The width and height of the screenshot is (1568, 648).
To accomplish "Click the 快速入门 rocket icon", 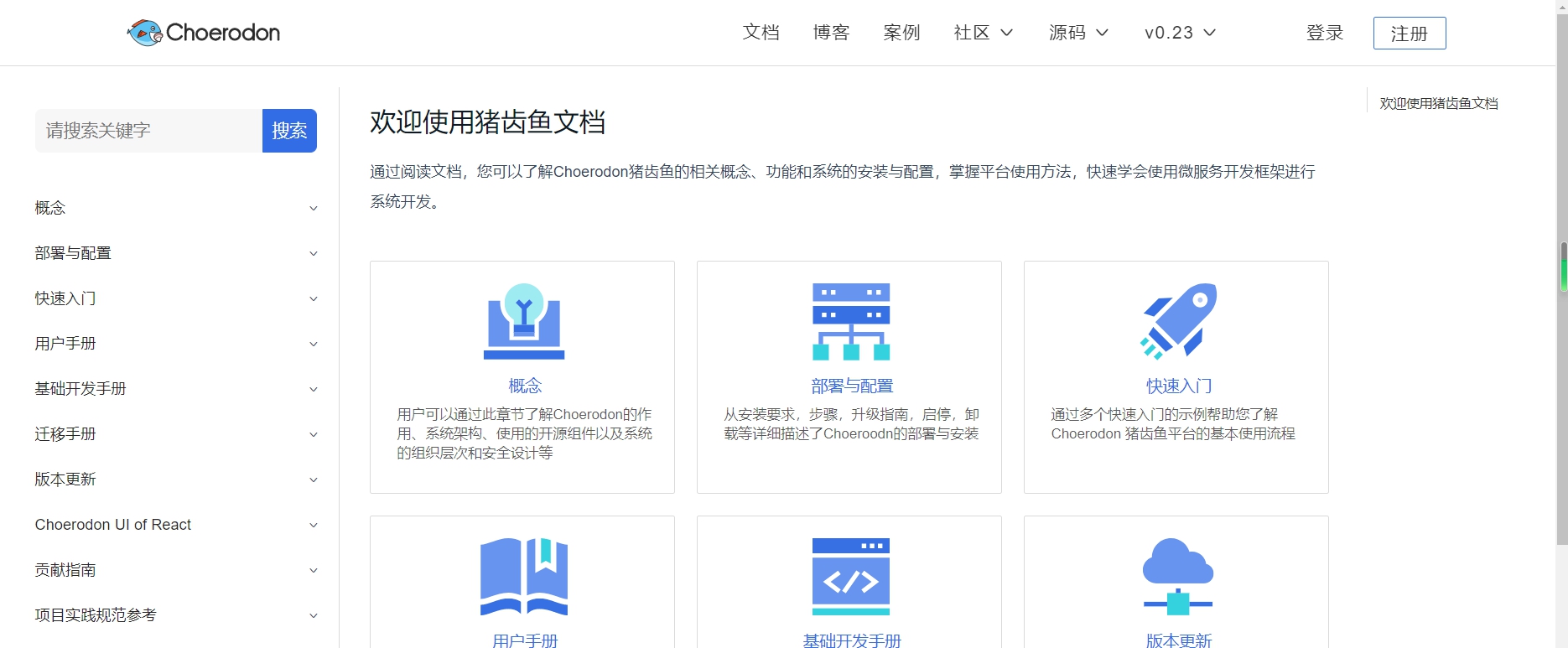I will point(1178,322).
